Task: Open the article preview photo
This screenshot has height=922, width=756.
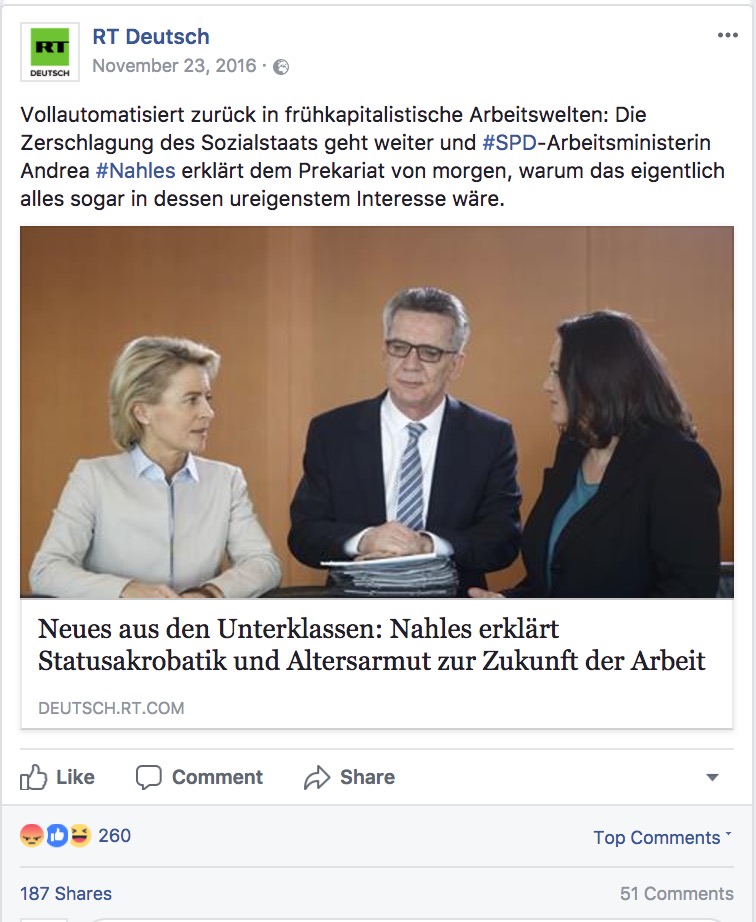Action: coord(377,412)
